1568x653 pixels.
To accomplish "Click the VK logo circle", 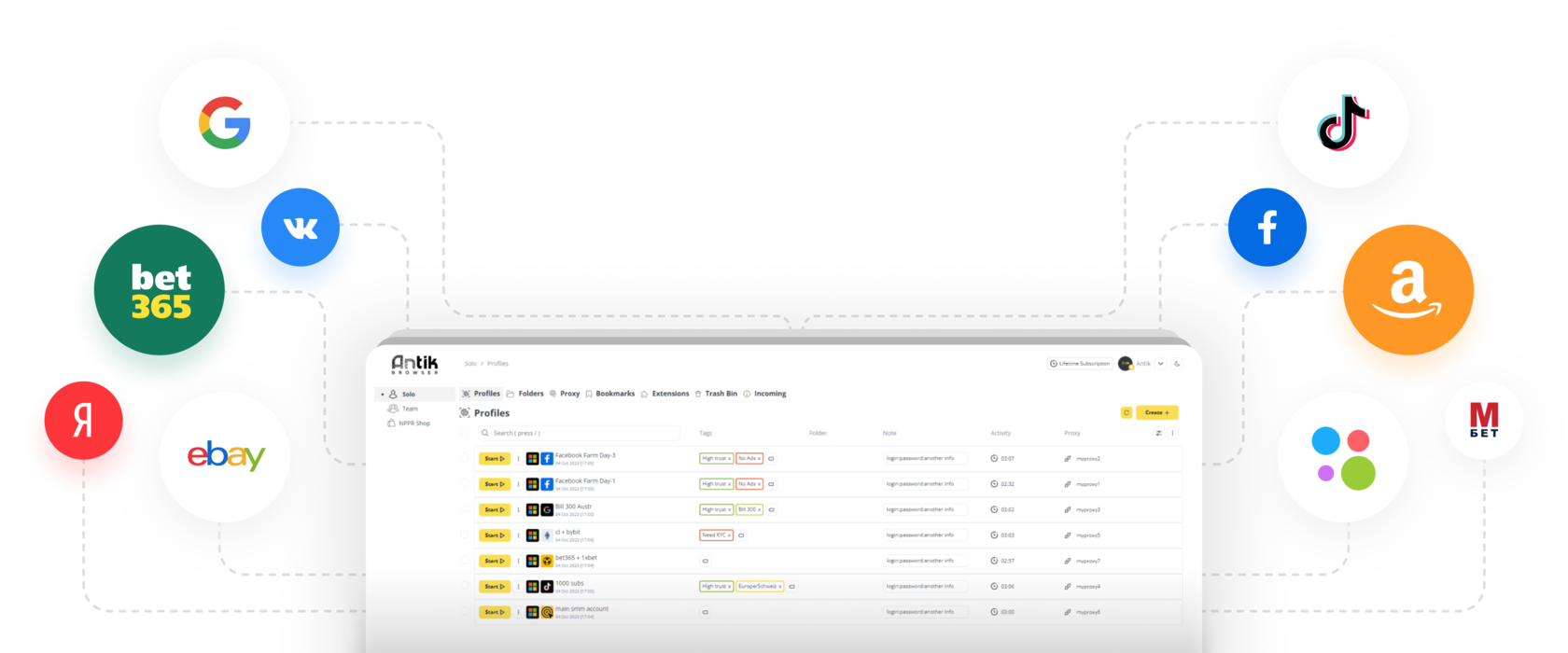I will [x=301, y=228].
